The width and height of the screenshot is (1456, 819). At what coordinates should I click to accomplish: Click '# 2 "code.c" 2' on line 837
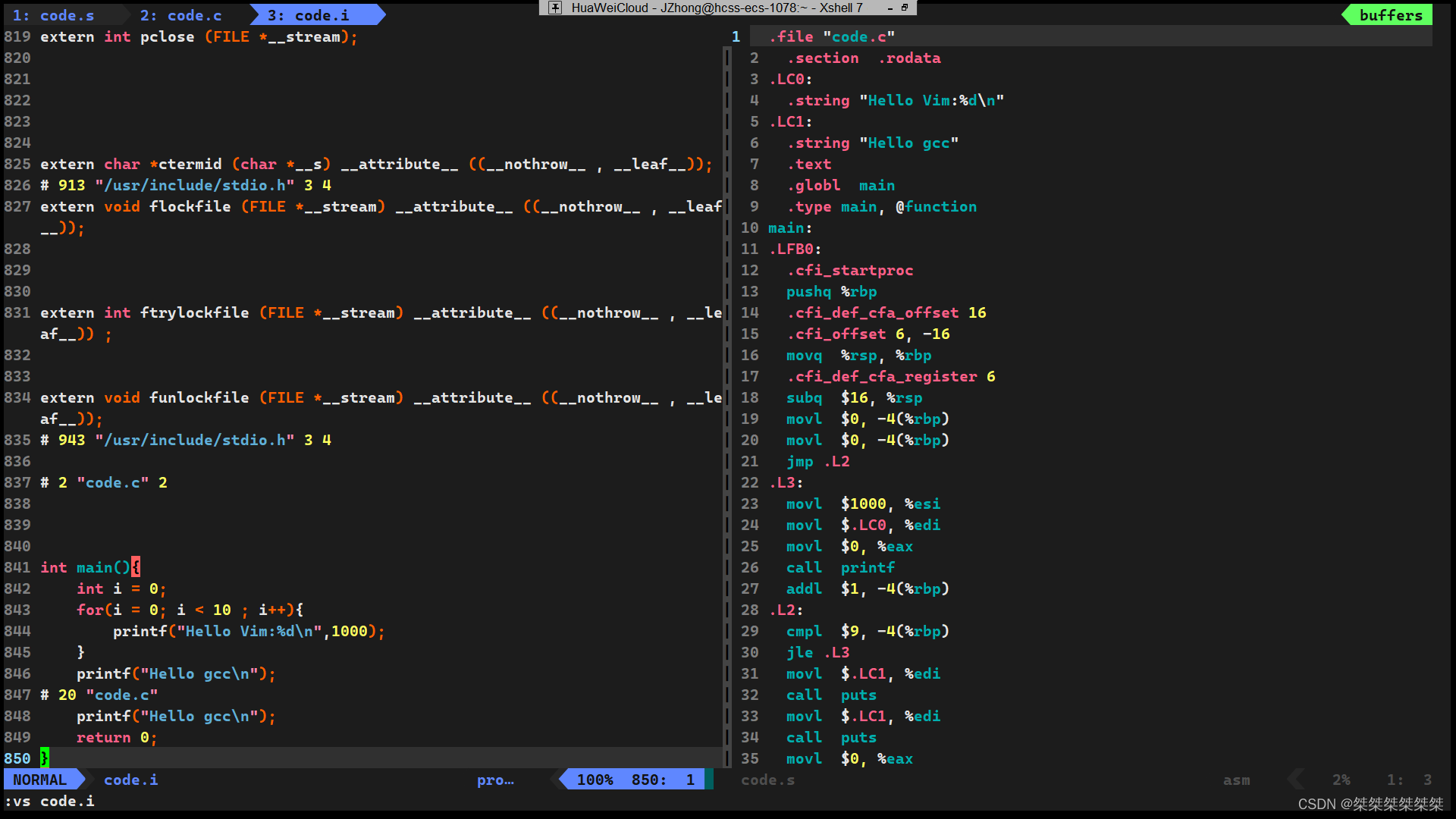[x=104, y=482]
